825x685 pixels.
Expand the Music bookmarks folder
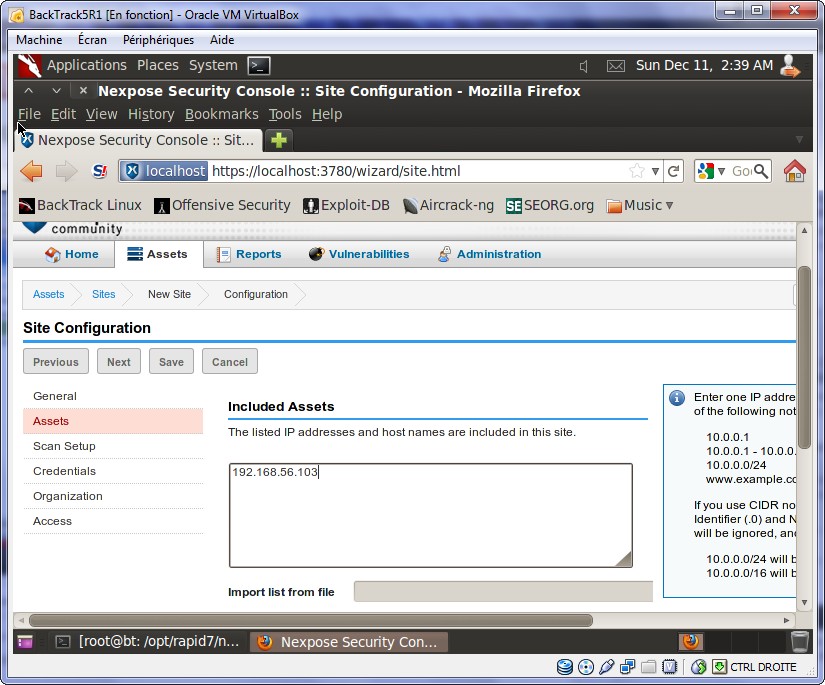click(x=639, y=205)
